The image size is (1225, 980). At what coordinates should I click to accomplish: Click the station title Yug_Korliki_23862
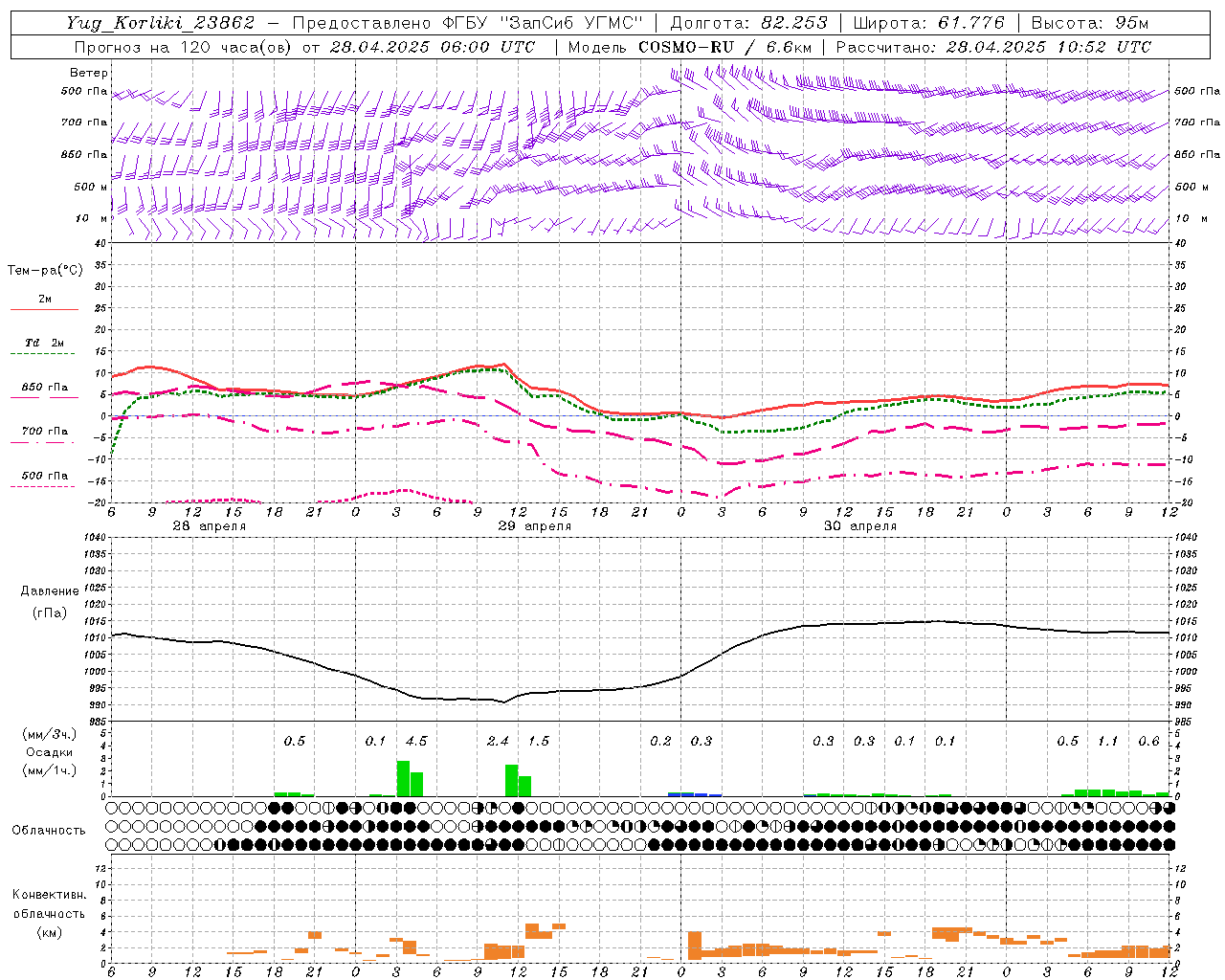point(161,23)
